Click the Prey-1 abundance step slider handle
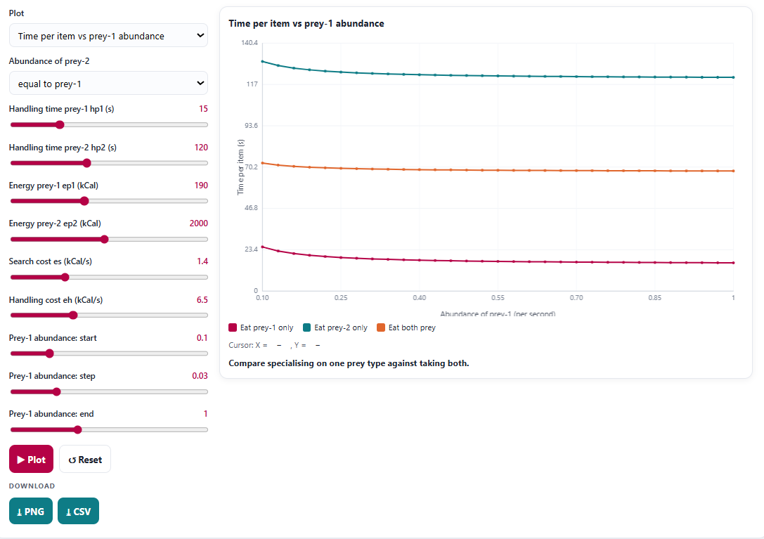764x539 pixels. [x=57, y=392]
